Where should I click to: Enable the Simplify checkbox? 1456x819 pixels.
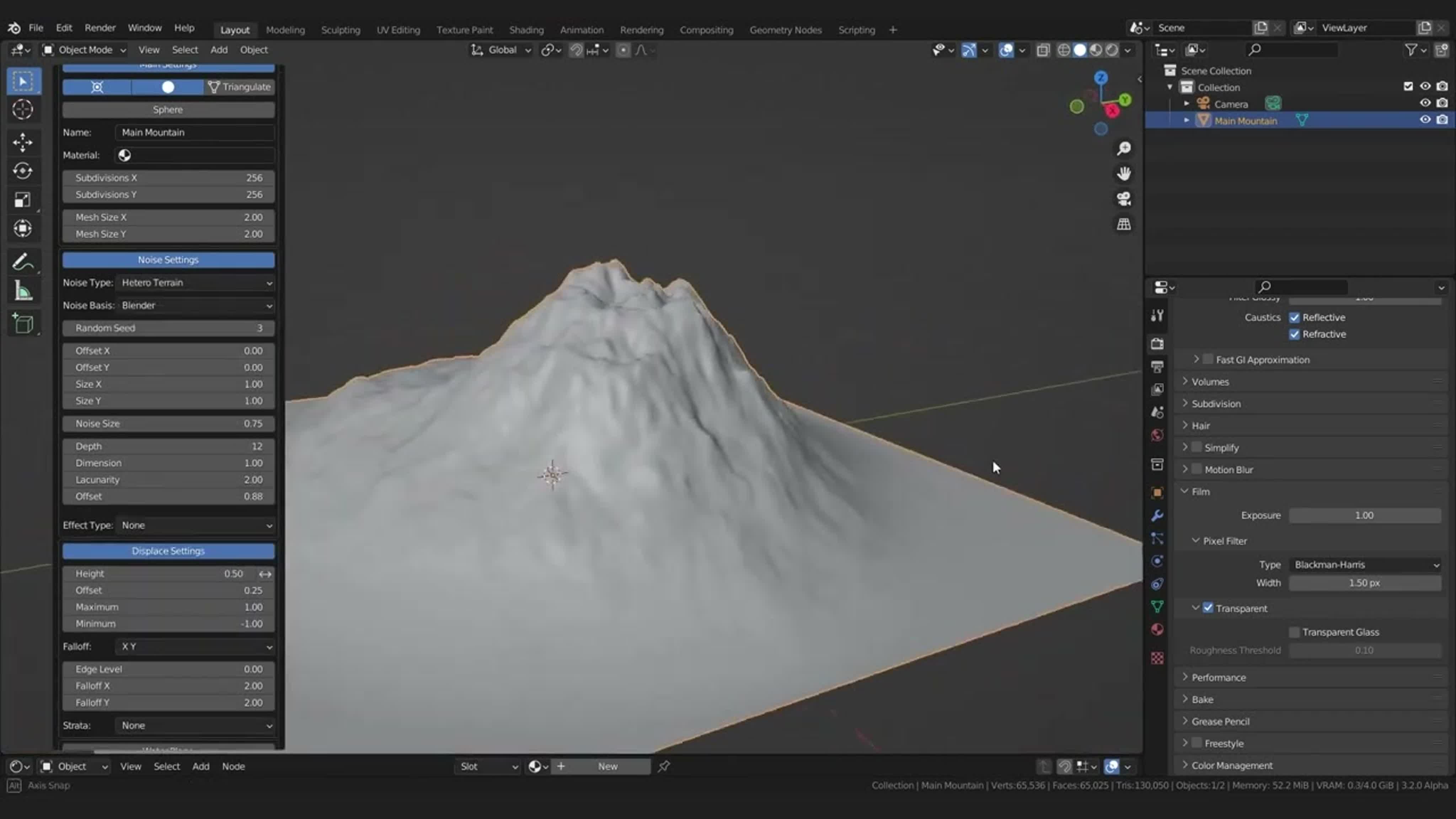tap(1197, 447)
